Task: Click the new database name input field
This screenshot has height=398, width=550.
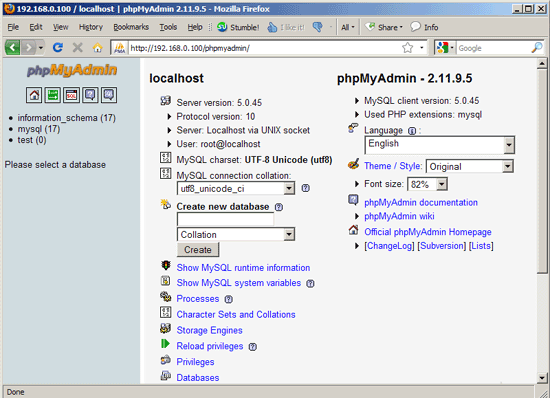Action: point(226,220)
